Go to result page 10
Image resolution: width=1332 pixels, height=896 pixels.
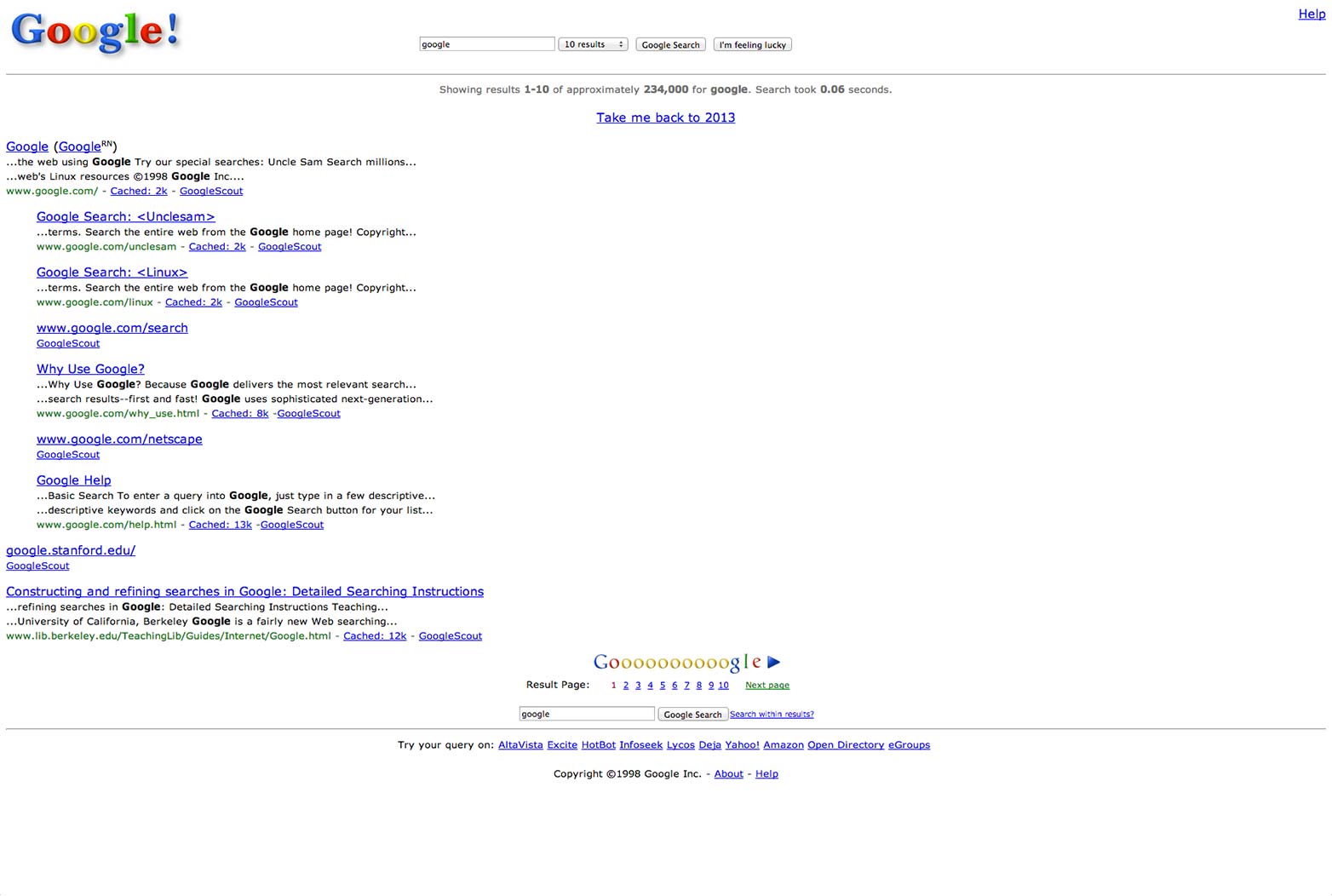[723, 685]
